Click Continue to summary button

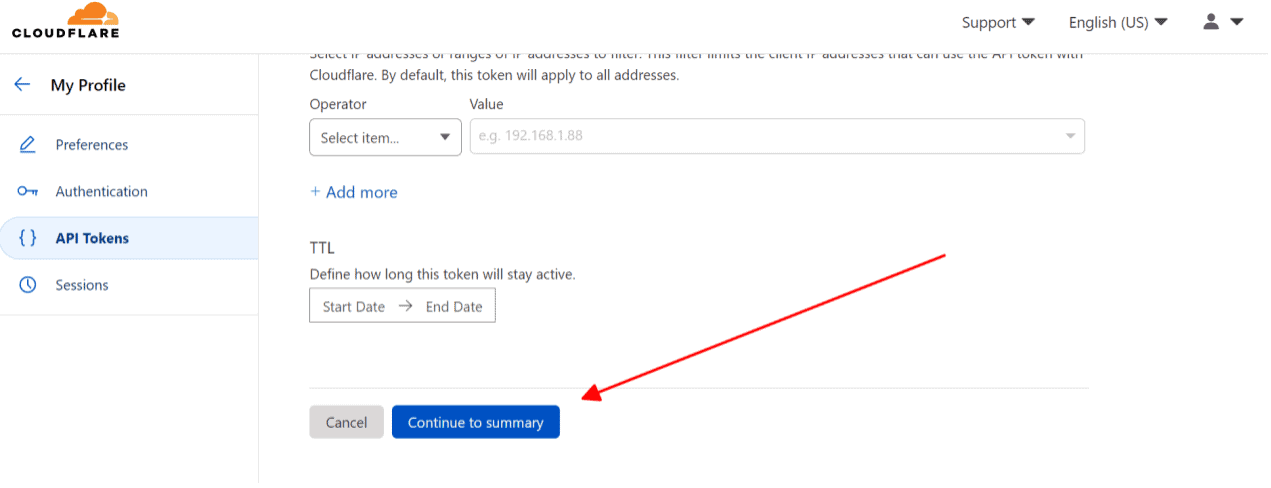(476, 422)
